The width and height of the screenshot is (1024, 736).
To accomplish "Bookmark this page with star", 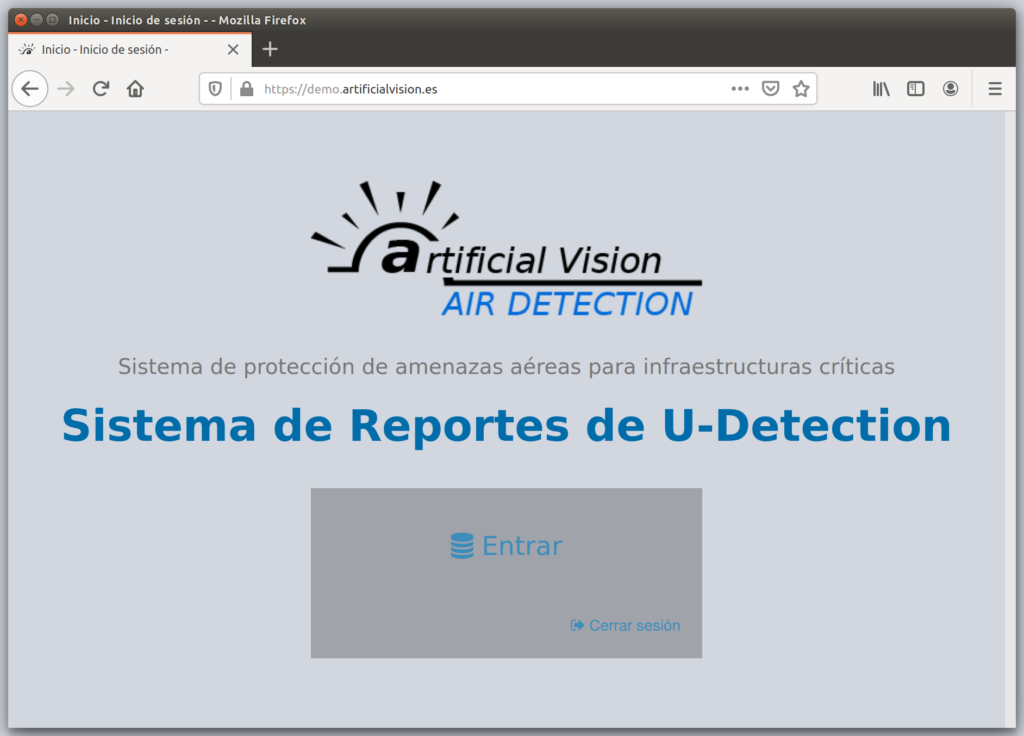I will click(x=801, y=89).
